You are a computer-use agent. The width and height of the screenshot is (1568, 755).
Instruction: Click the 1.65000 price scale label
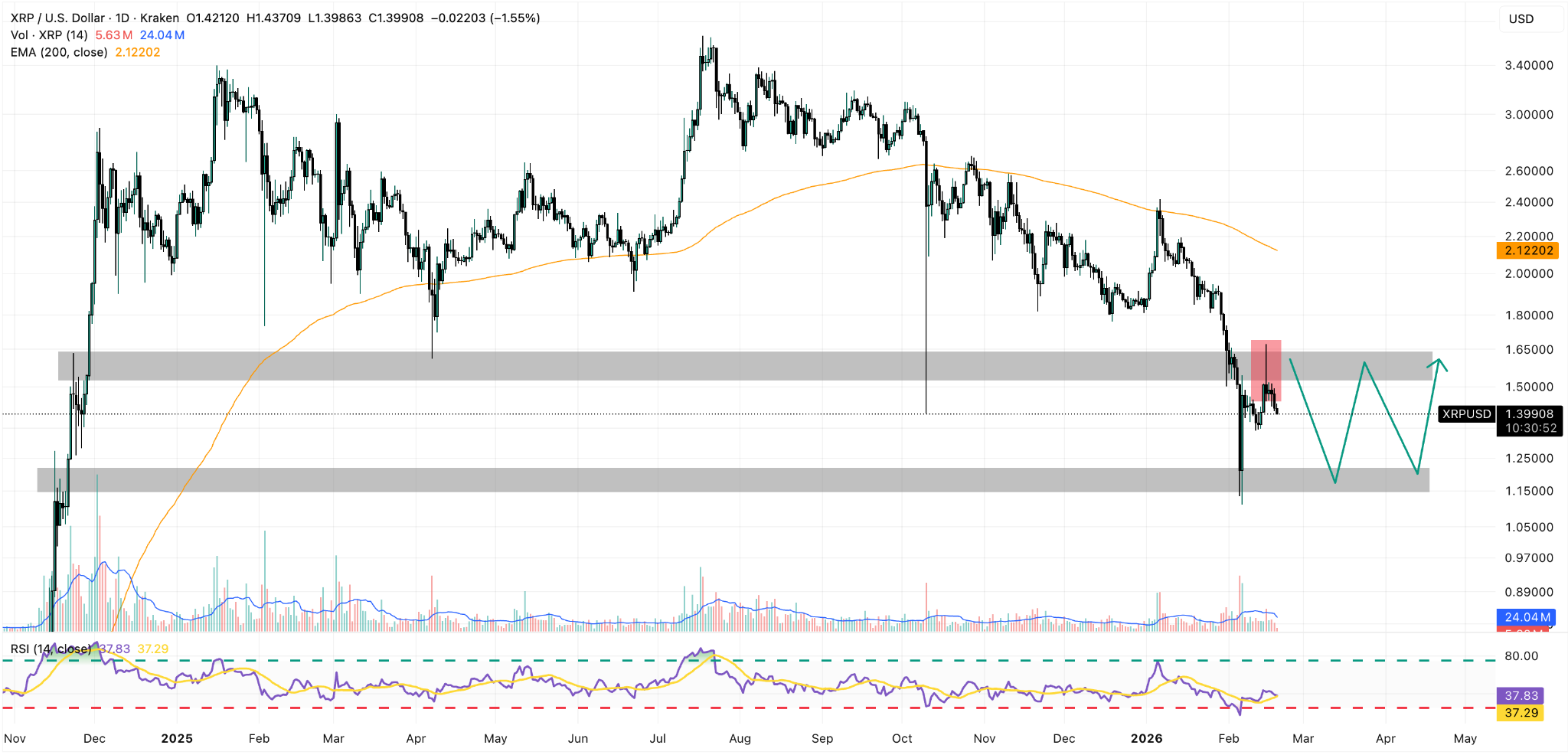[x=1529, y=350]
